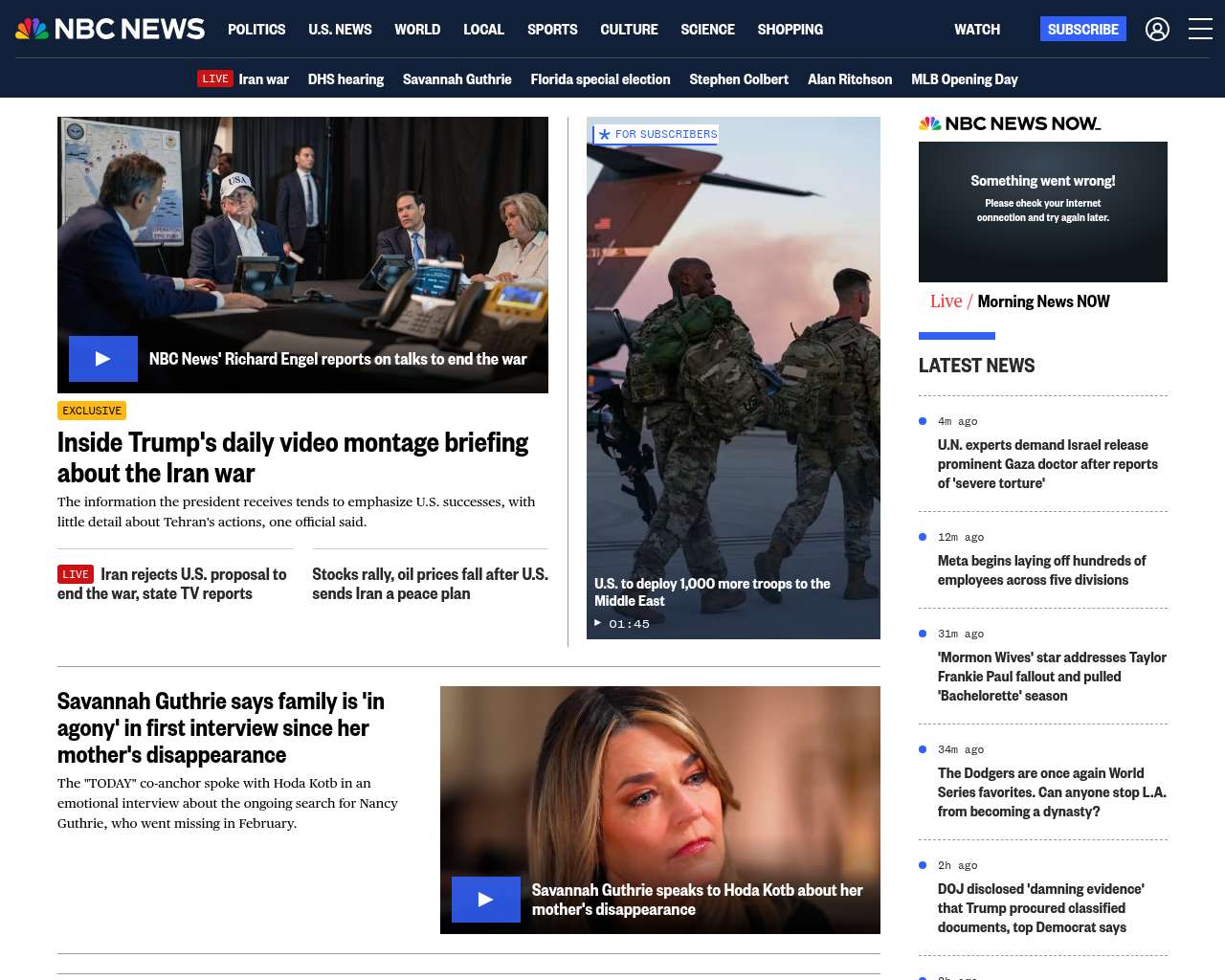Open the hamburger menu icon
Image resolution: width=1225 pixels, height=980 pixels.
[1200, 30]
